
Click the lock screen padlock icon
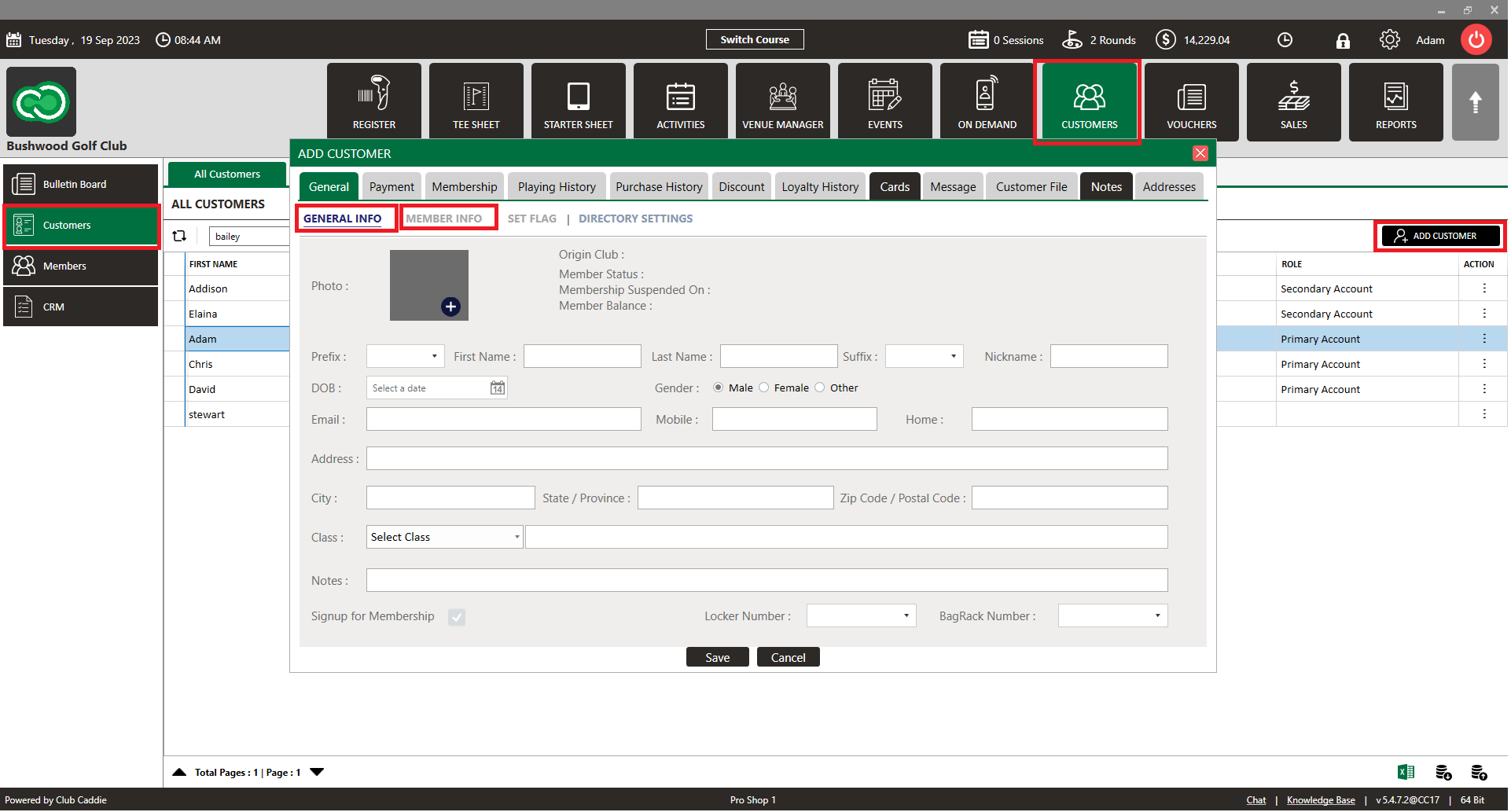(x=1343, y=41)
